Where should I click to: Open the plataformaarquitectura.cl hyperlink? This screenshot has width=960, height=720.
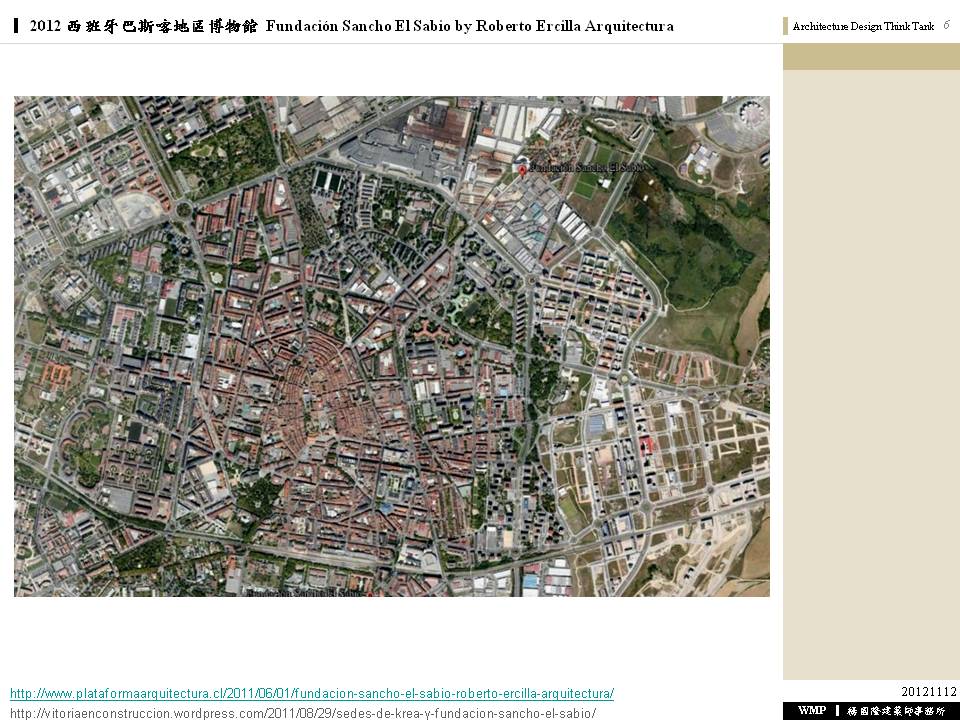point(312,693)
